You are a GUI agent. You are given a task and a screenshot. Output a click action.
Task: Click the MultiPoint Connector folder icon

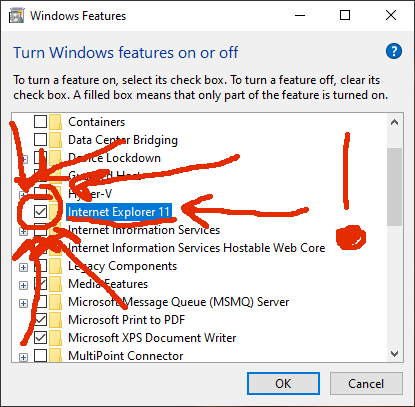coord(55,355)
